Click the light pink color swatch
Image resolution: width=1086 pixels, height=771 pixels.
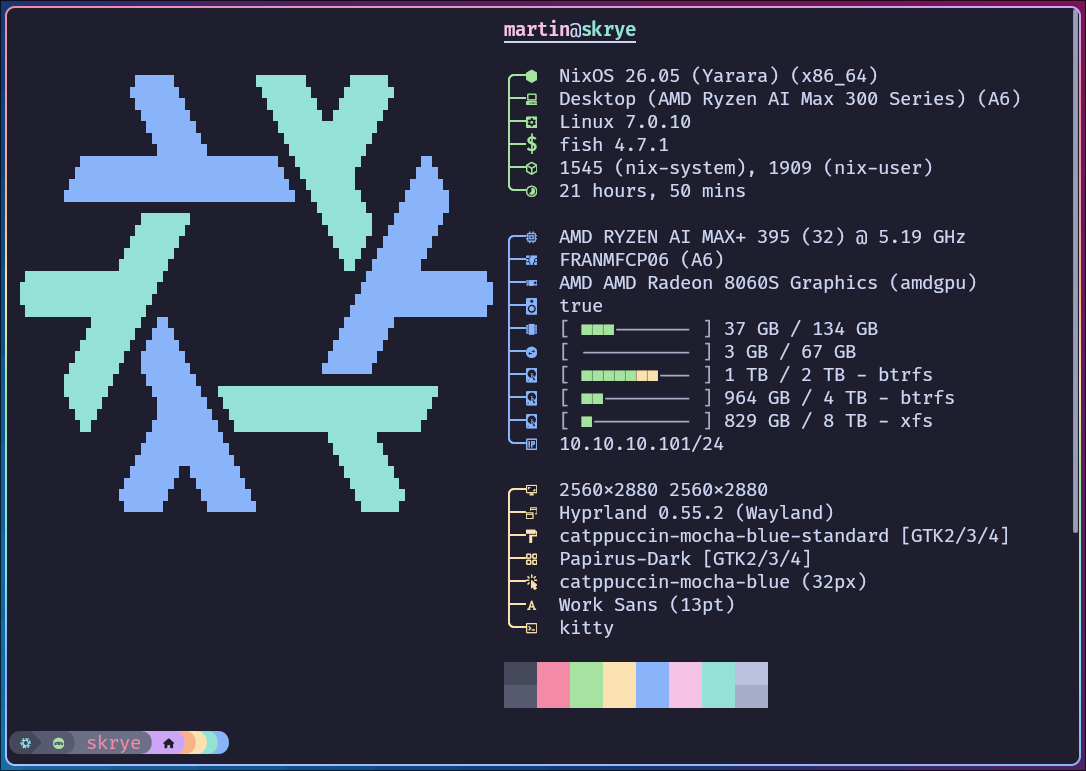pos(686,685)
